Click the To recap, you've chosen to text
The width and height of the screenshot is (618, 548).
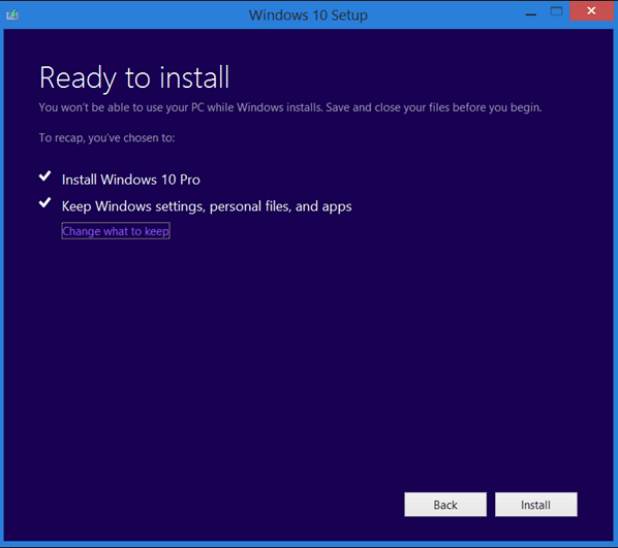pos(107,138)
